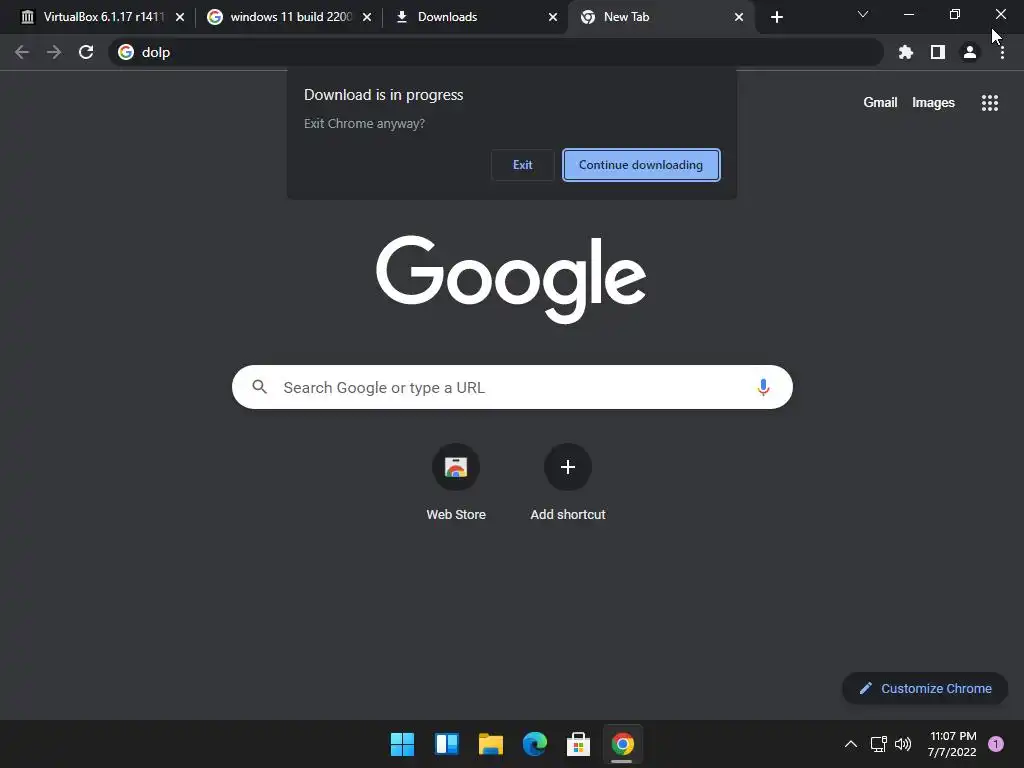Click the address bar containing dolp

pos(496,52)
